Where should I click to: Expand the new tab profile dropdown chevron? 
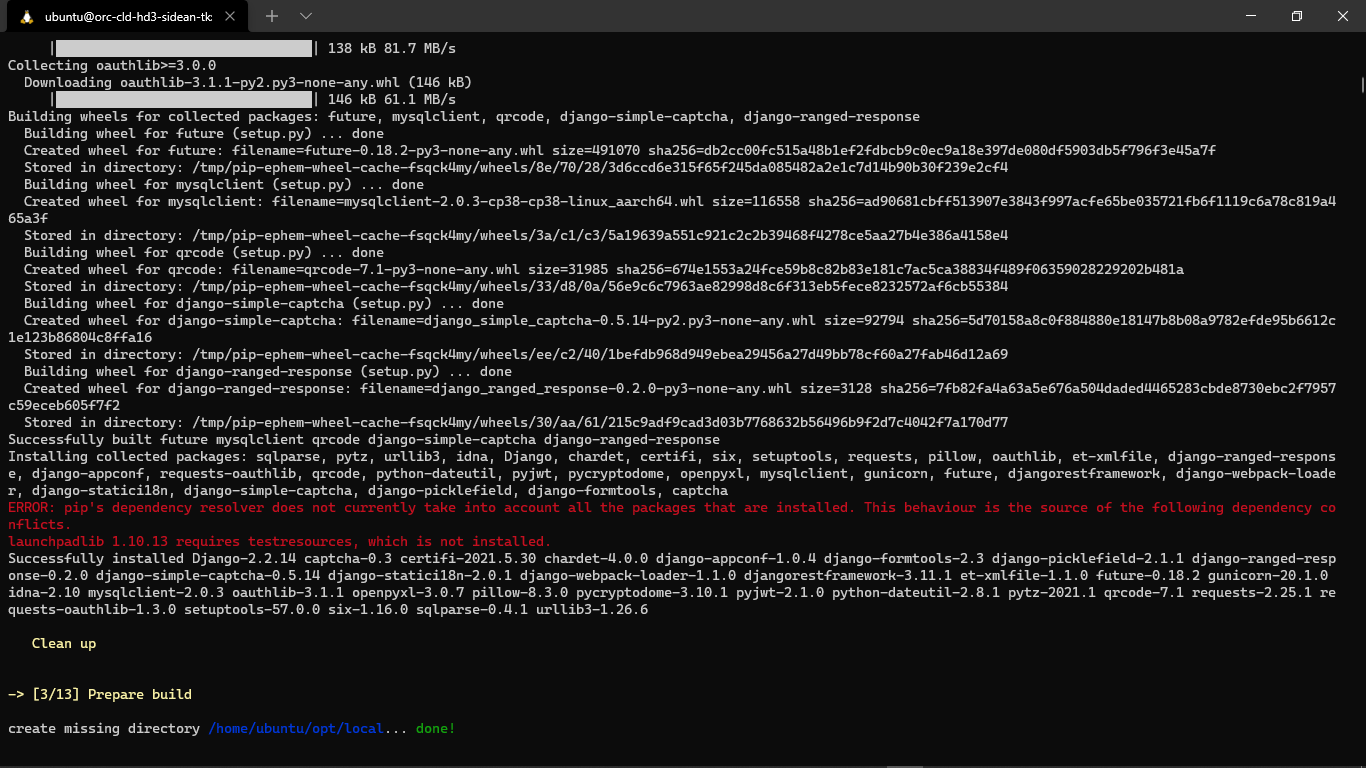[x=306, y=17]
